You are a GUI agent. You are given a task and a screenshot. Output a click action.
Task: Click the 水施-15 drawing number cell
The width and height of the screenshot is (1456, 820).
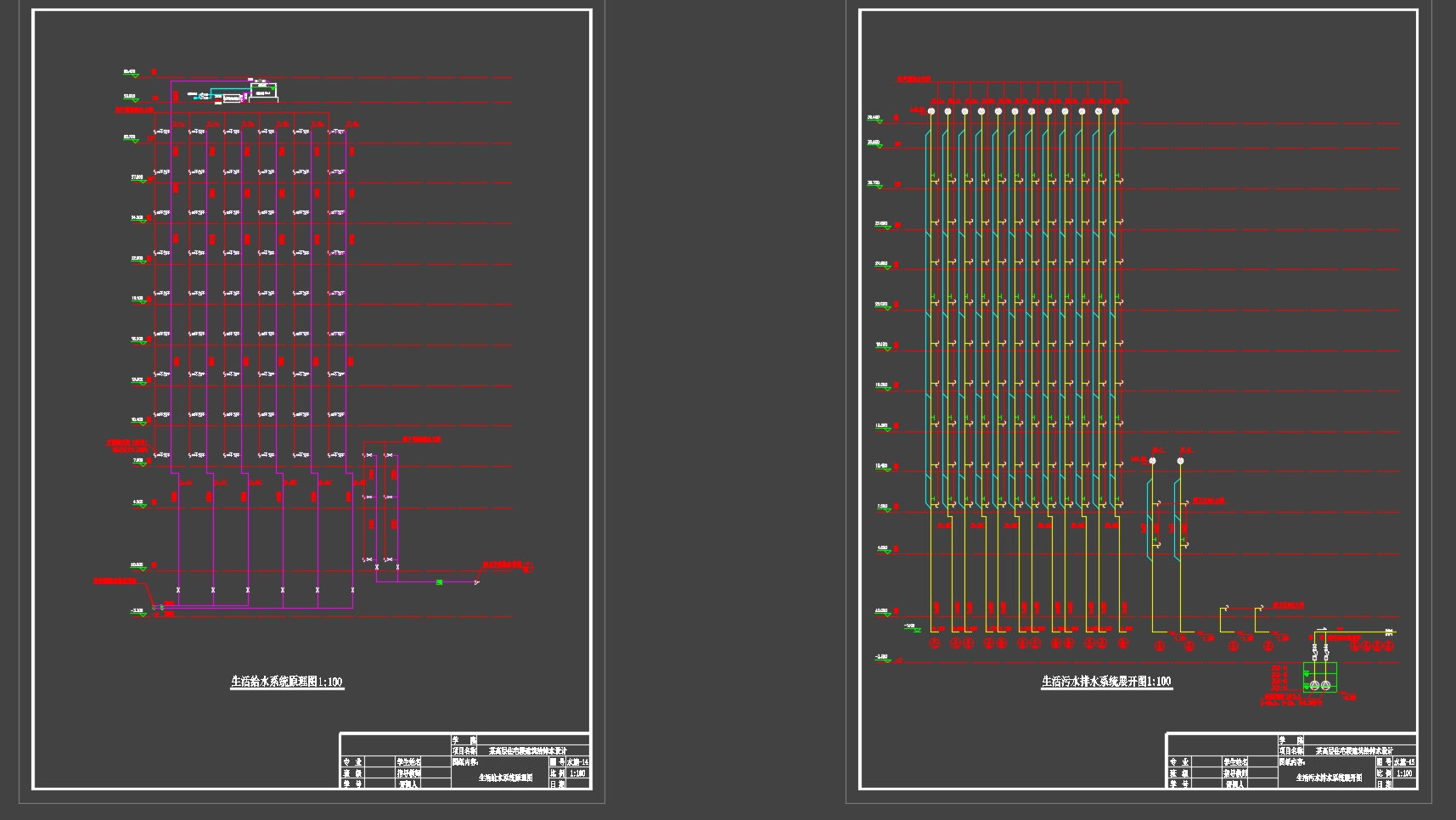pos(1404,762)
